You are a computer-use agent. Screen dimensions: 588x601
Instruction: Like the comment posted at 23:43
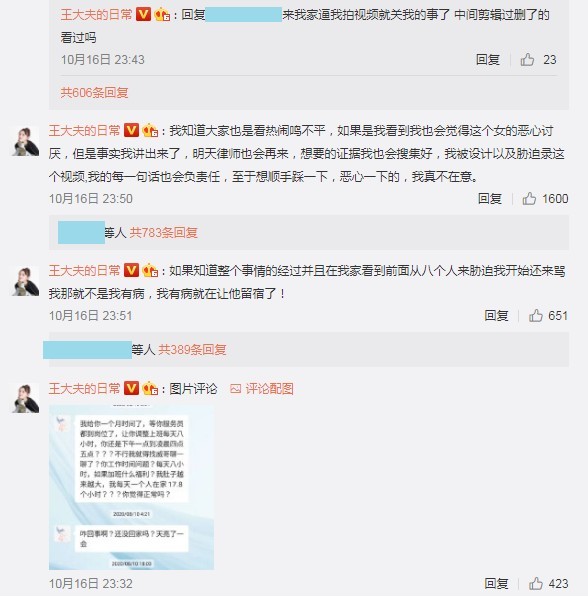[x=527, y=59]
